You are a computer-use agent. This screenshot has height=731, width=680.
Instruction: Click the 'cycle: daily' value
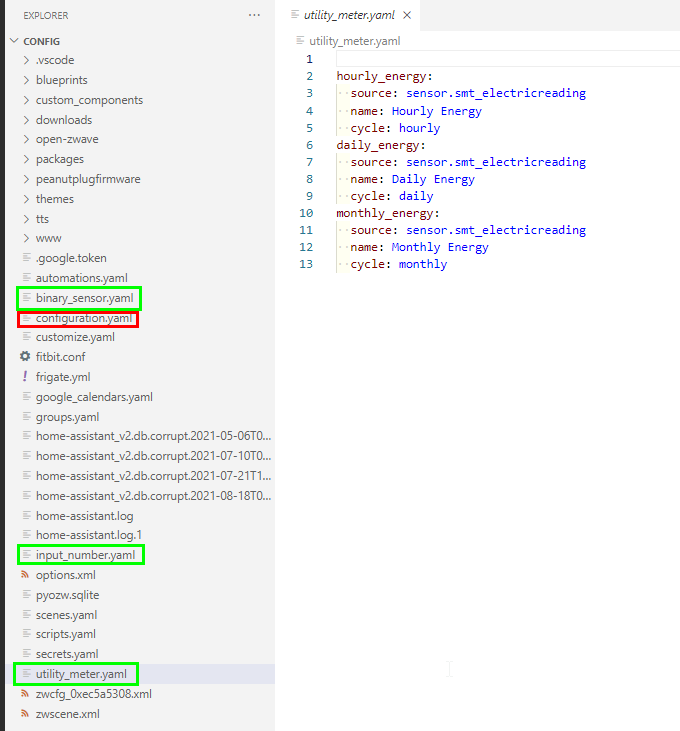pos(416,196)
